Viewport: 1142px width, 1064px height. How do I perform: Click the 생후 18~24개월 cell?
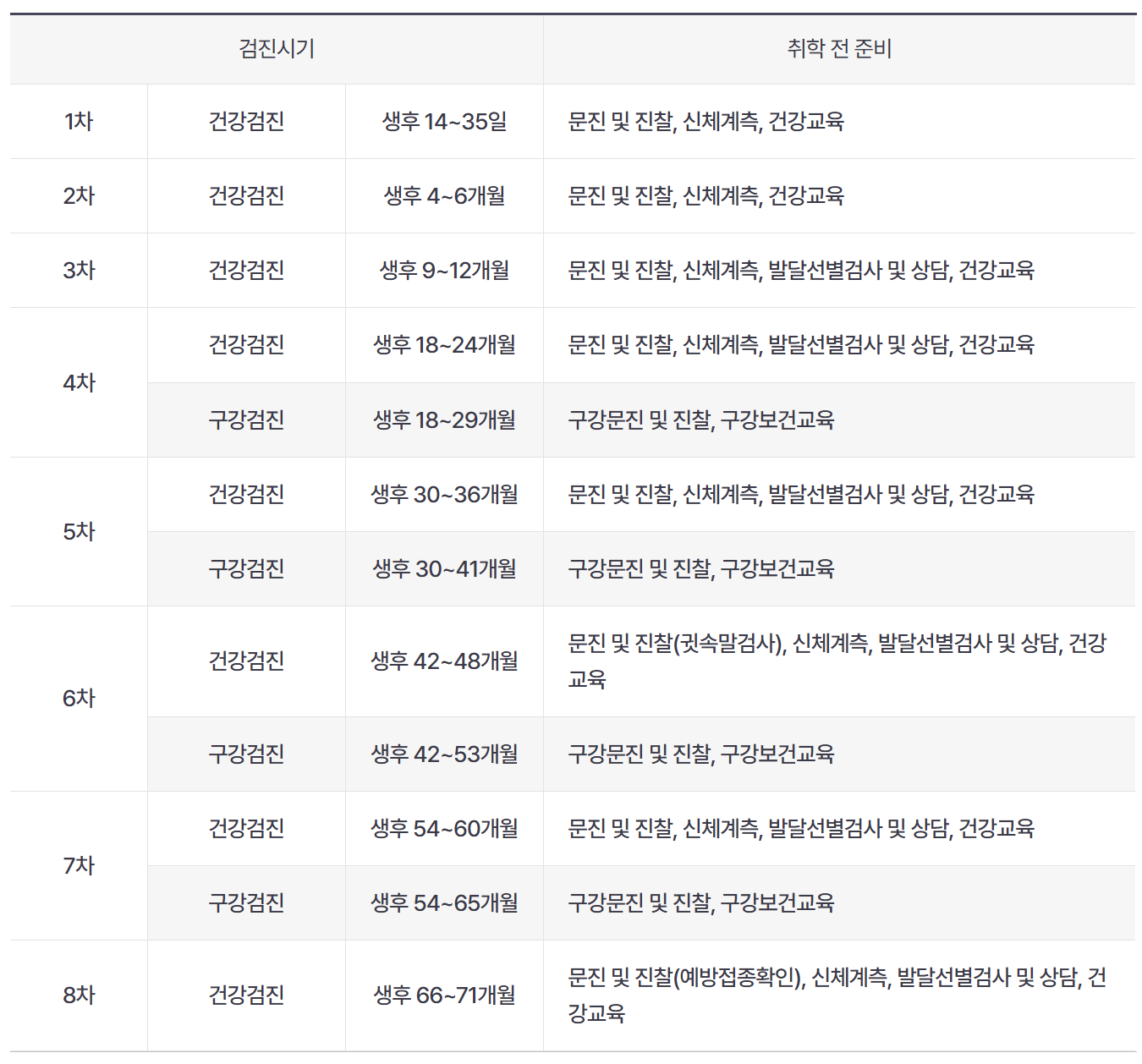444,344
